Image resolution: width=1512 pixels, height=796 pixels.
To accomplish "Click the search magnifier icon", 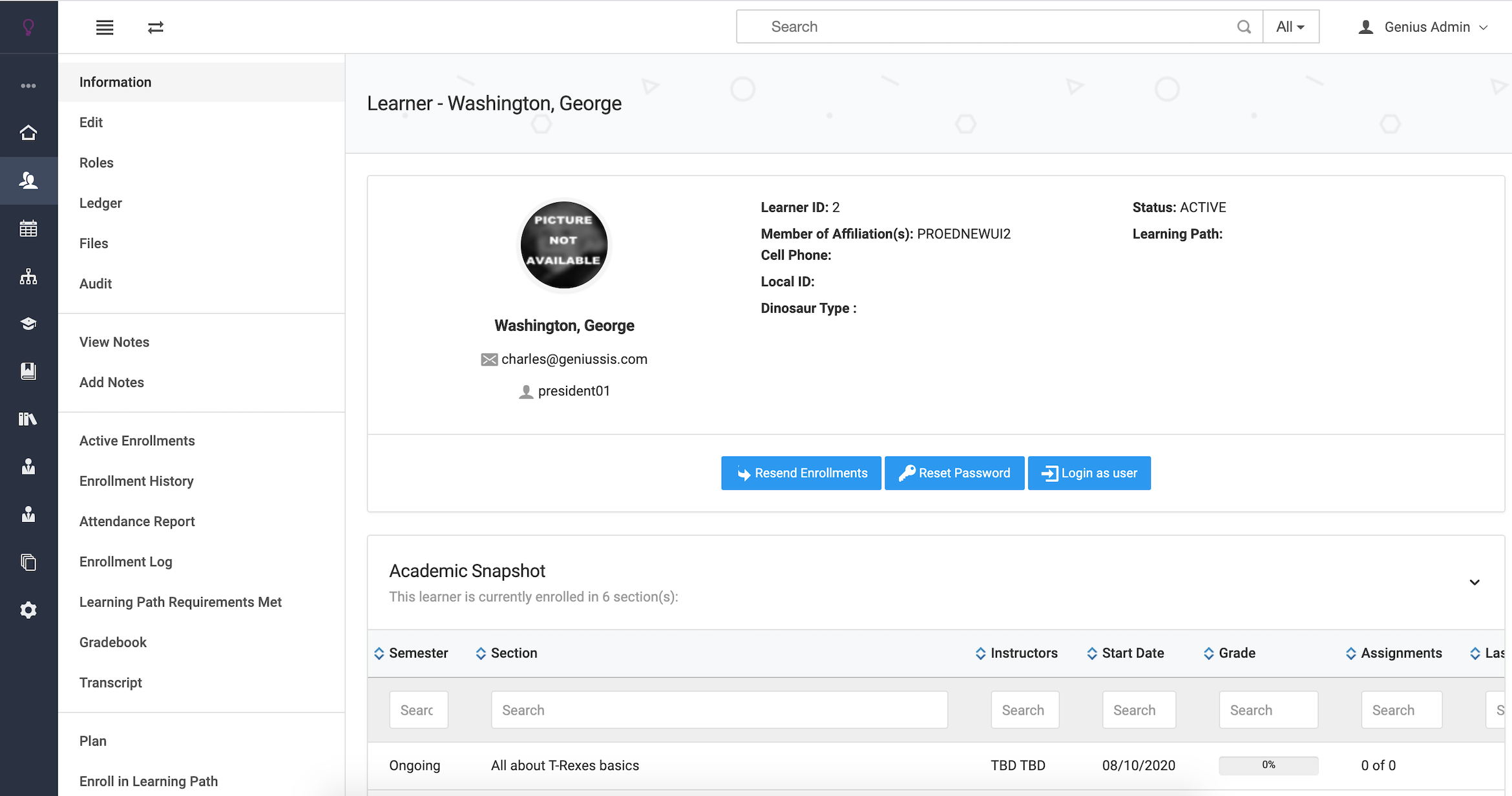I will pyautogui.click(x=1244, y=27).
